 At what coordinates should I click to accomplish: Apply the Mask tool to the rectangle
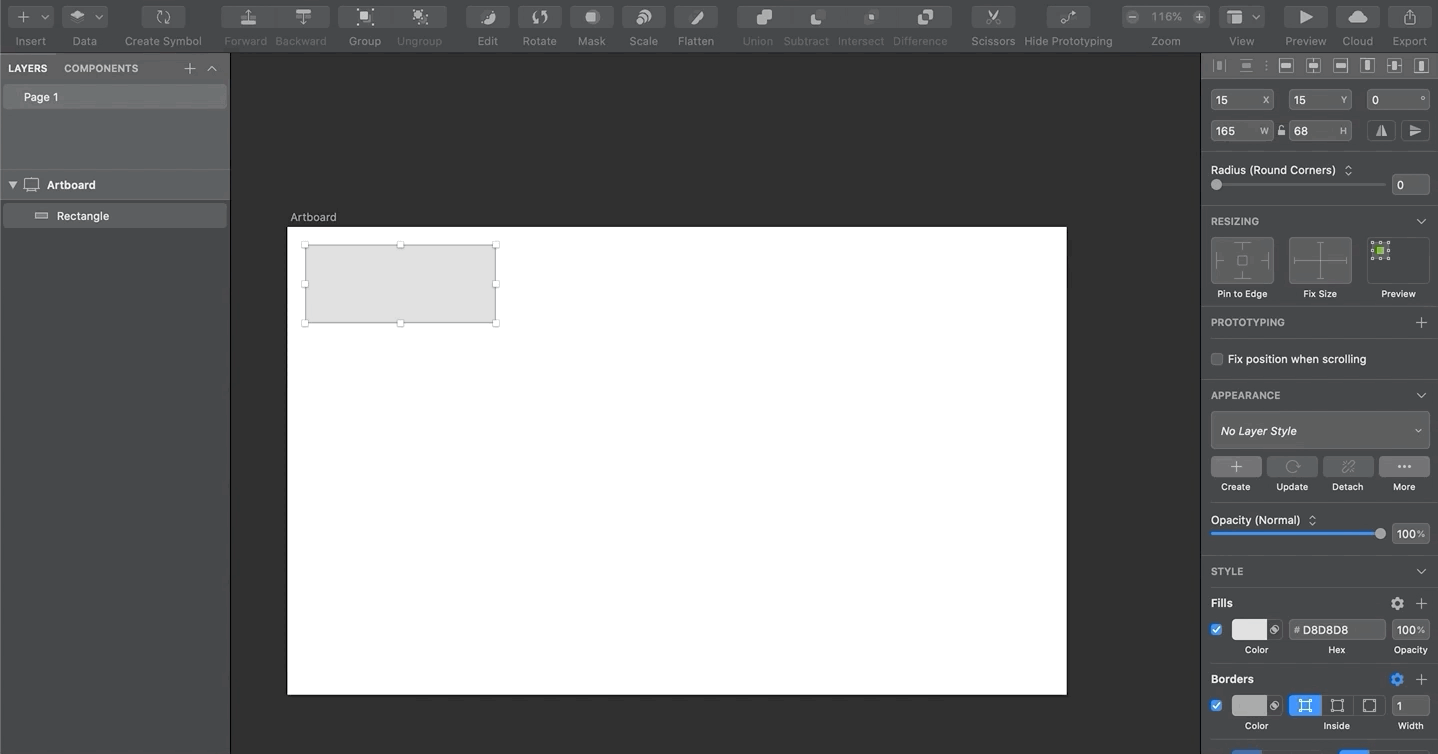coord(591,17)
